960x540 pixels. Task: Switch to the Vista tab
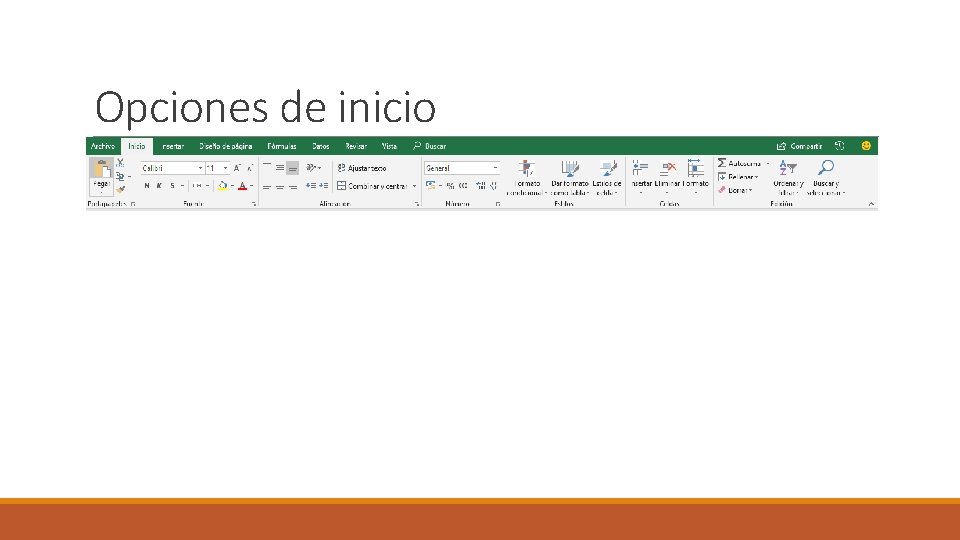389,146
